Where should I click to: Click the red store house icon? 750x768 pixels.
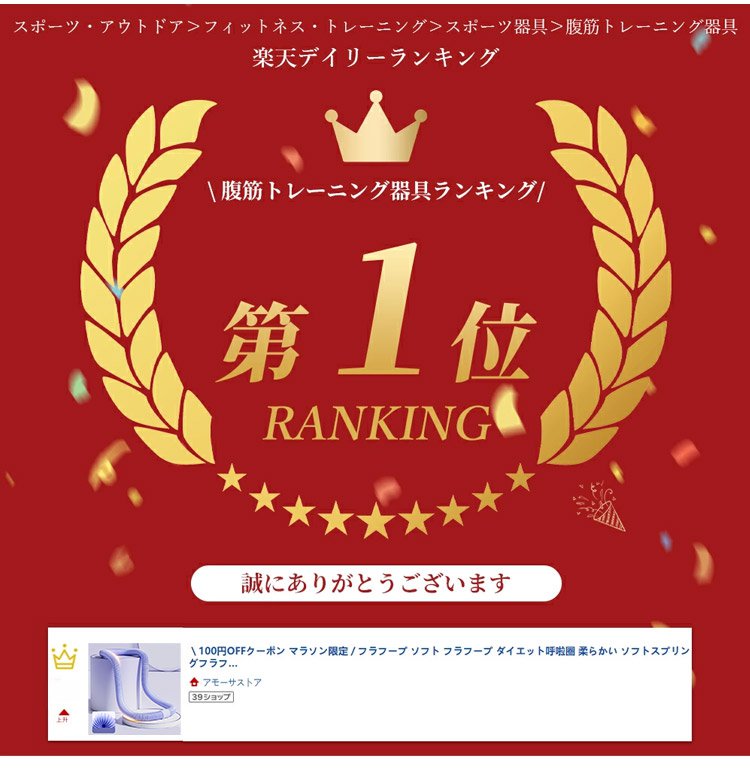pyautogui.click(x=194, y=681)
